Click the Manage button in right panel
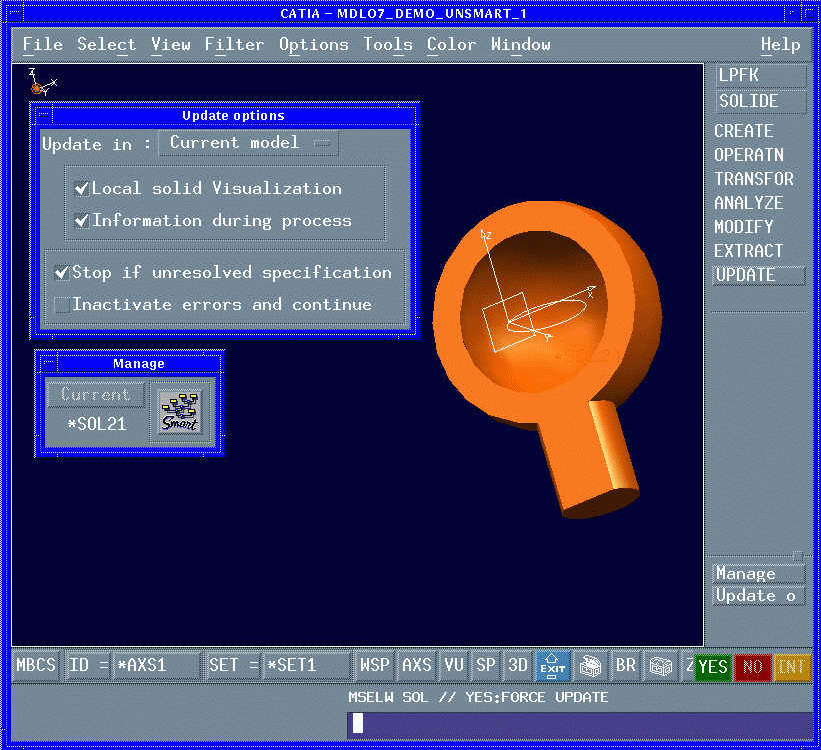The image size is (821, 750). pyautogui.click(x=759, y=573)
